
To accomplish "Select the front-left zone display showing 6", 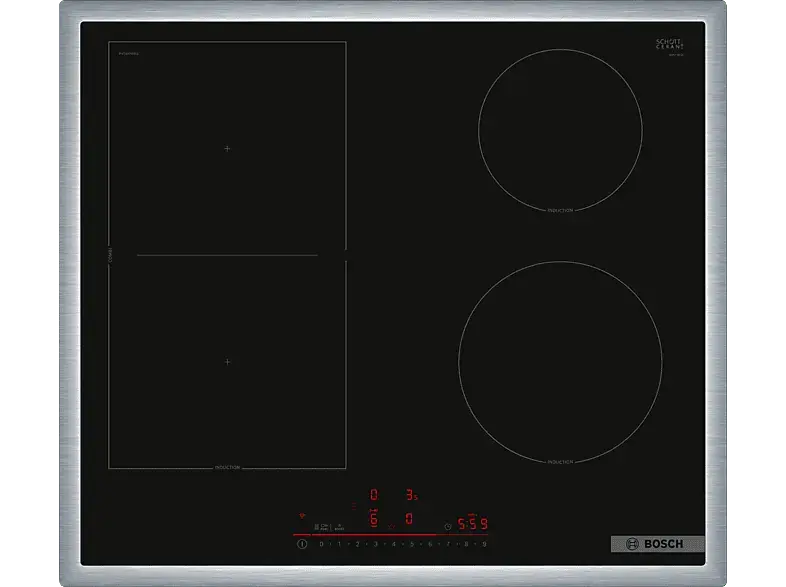I will point(374,519).
